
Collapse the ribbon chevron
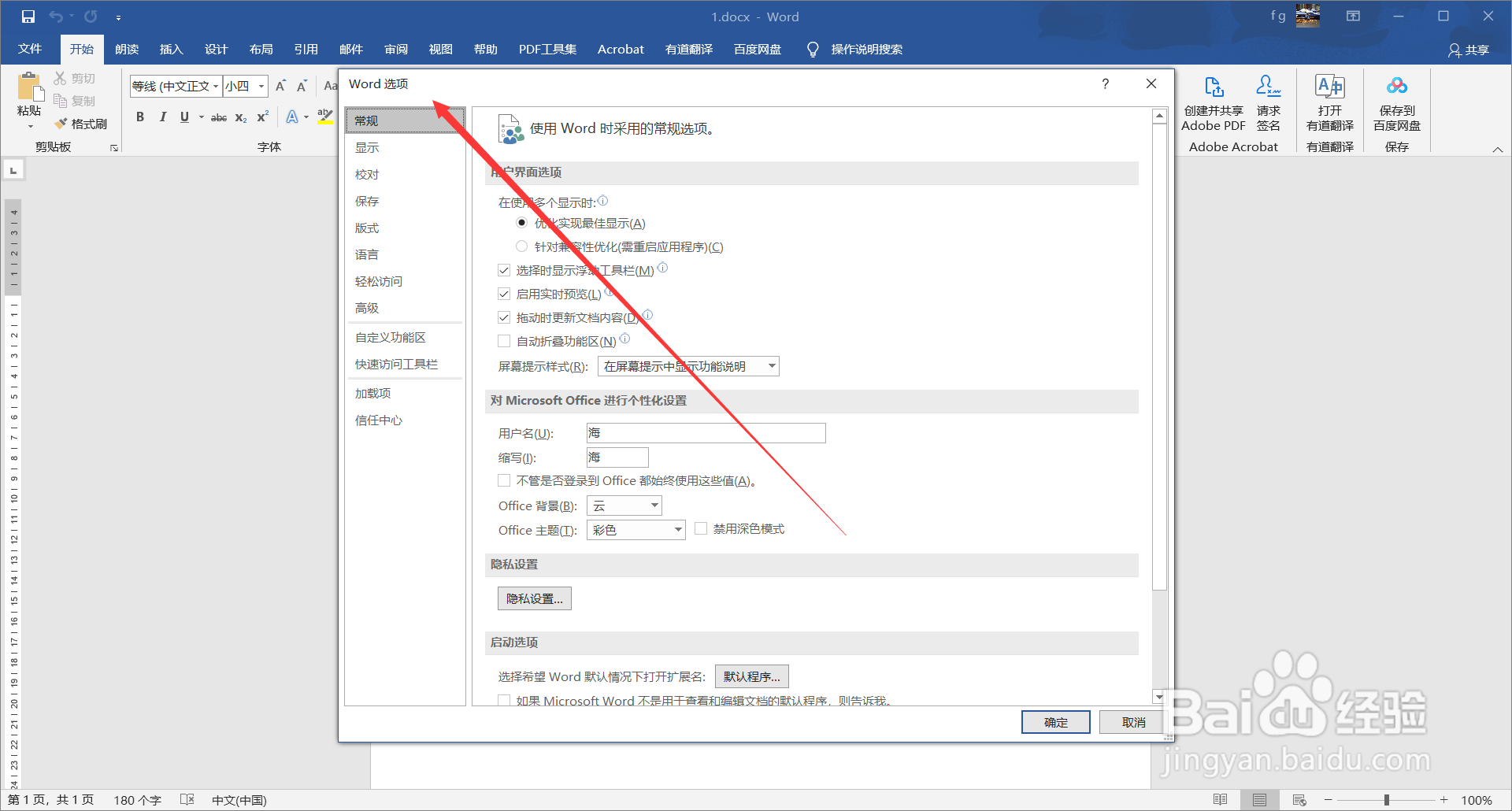(x=1498, y=149)
